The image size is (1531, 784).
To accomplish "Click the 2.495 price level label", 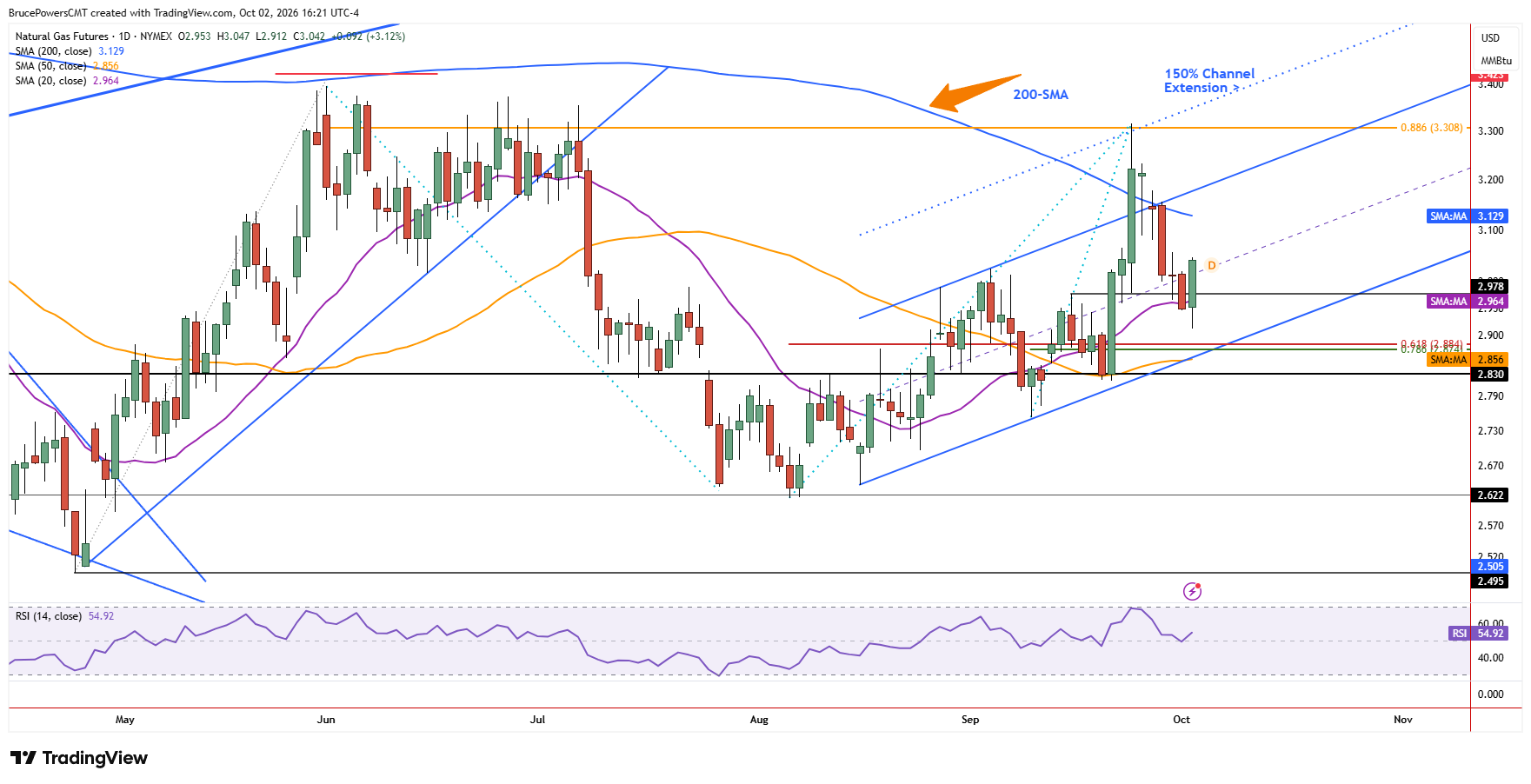I will point(1490,581).
